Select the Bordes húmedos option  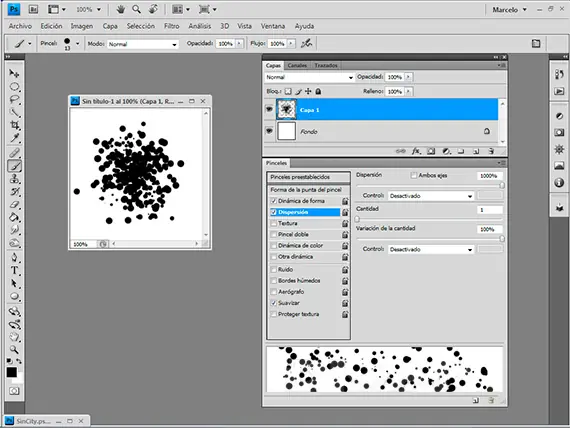coord(299,281)
